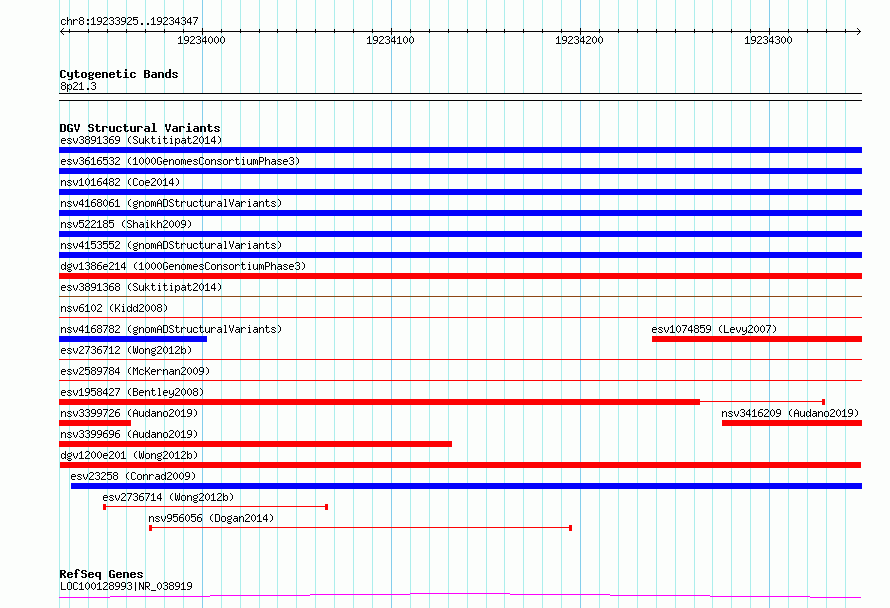Open variant nsv4168782 (gnomADStructuralVariants) label

coord(171,329)
